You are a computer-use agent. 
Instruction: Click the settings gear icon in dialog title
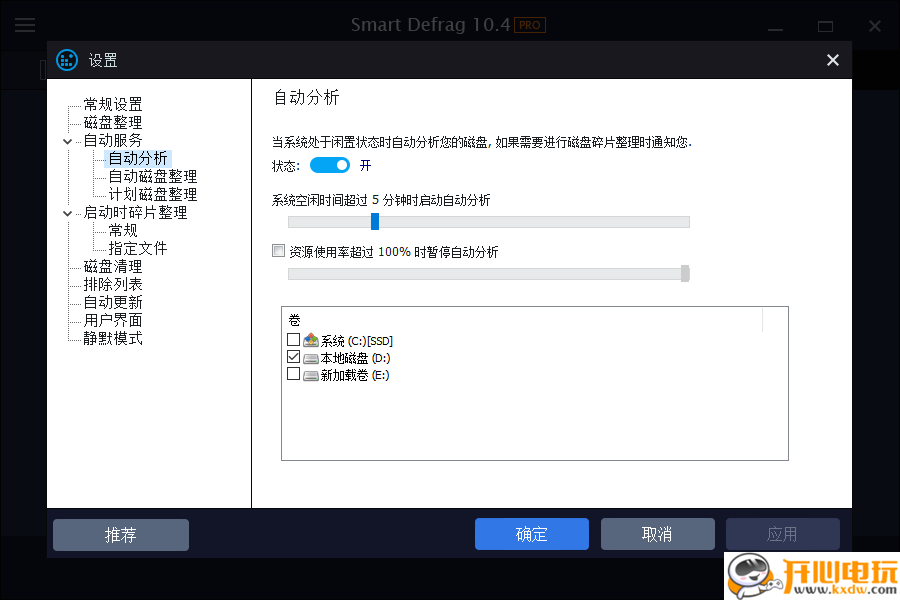(66, 60)
